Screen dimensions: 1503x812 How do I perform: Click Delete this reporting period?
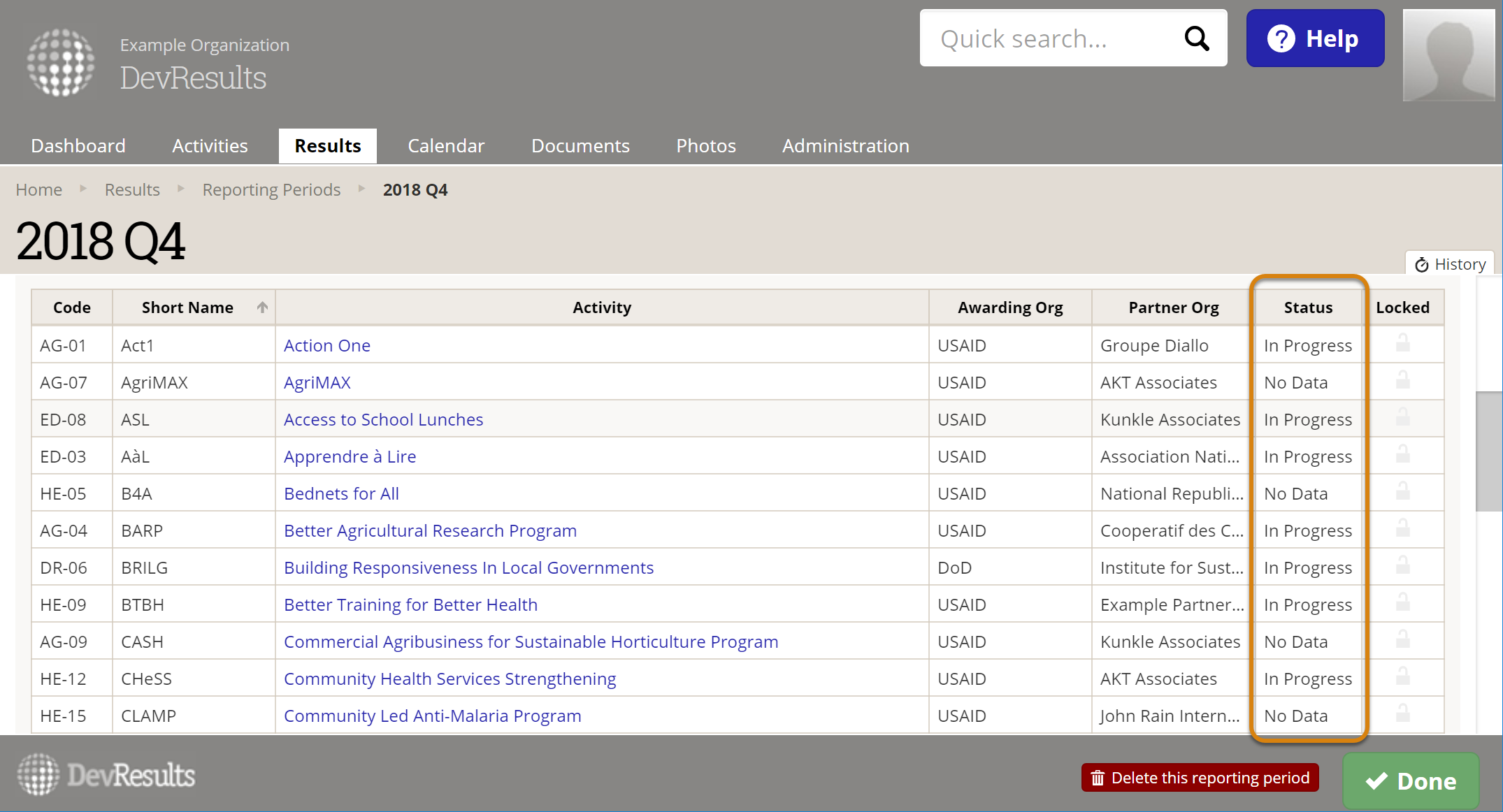coord(1200,778)
